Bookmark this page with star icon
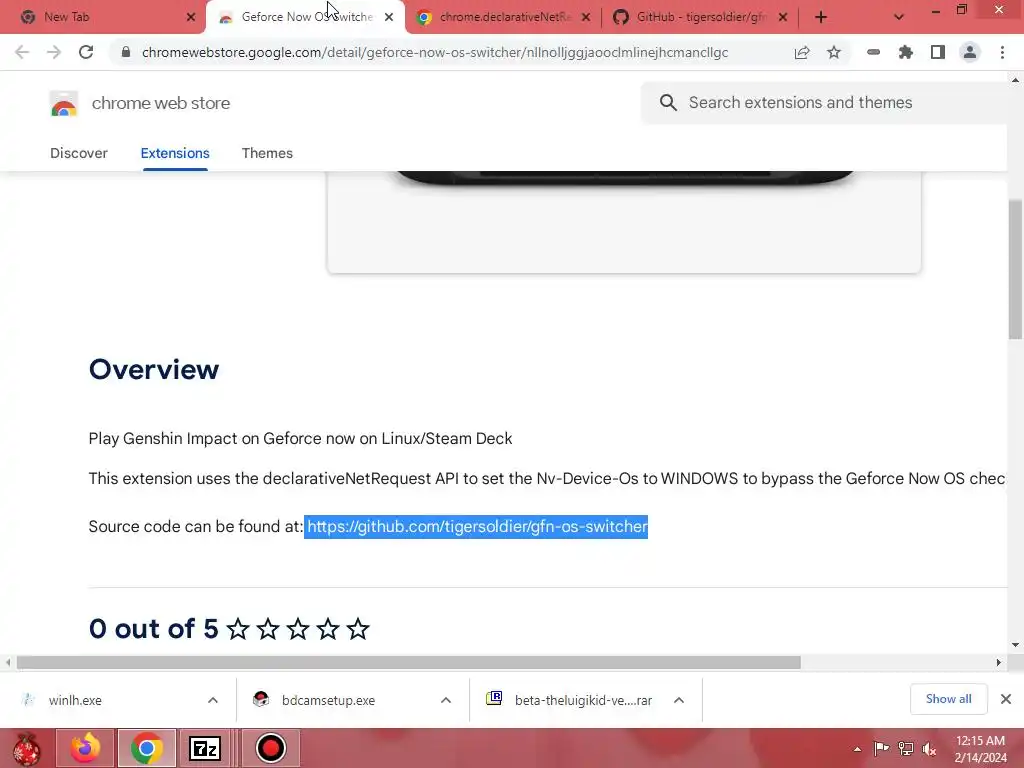Screen dimensions: 1024x768 834,52
